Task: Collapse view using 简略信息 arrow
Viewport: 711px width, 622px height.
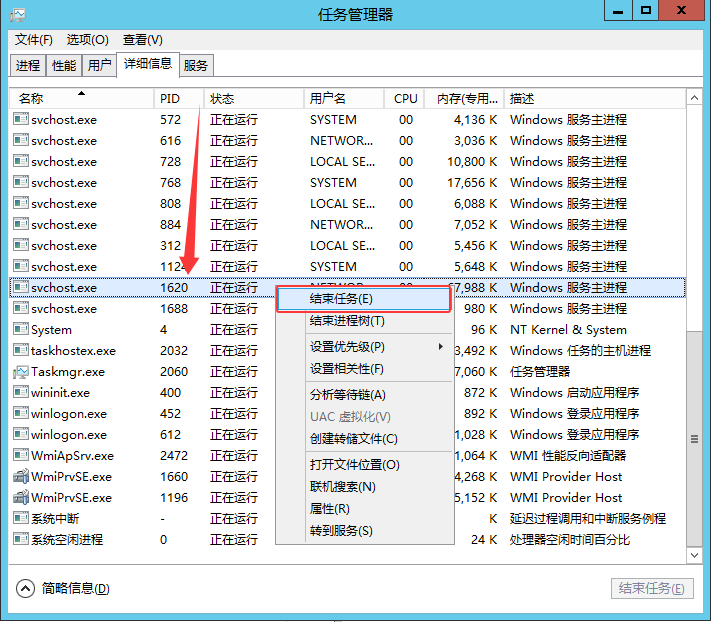Action: (26, 588)
